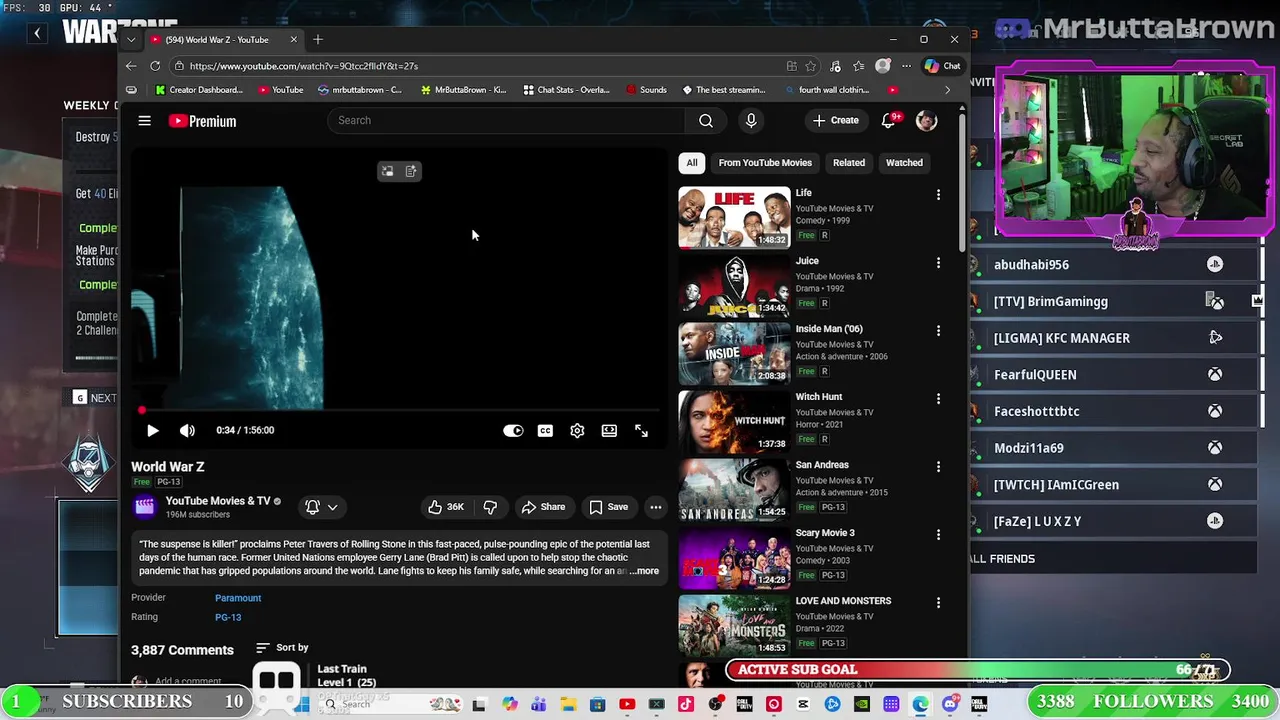Image resolution: width=1280 pixels, height=720 pixels.
Task: Open options for Life movie
Action: pyautogui.click(x=938, y=195)
